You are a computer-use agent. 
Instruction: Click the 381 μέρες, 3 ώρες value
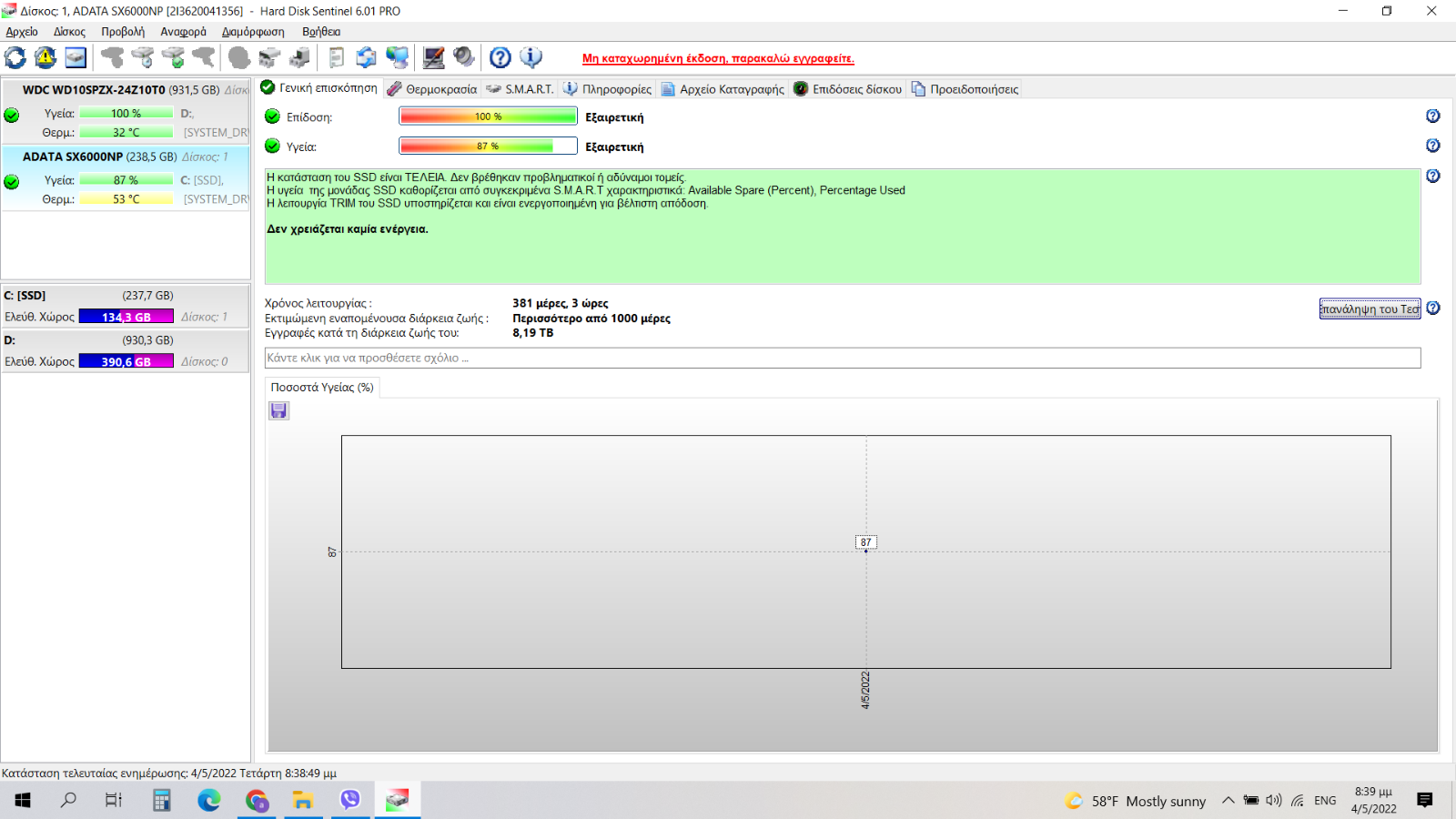click(561, 303)
